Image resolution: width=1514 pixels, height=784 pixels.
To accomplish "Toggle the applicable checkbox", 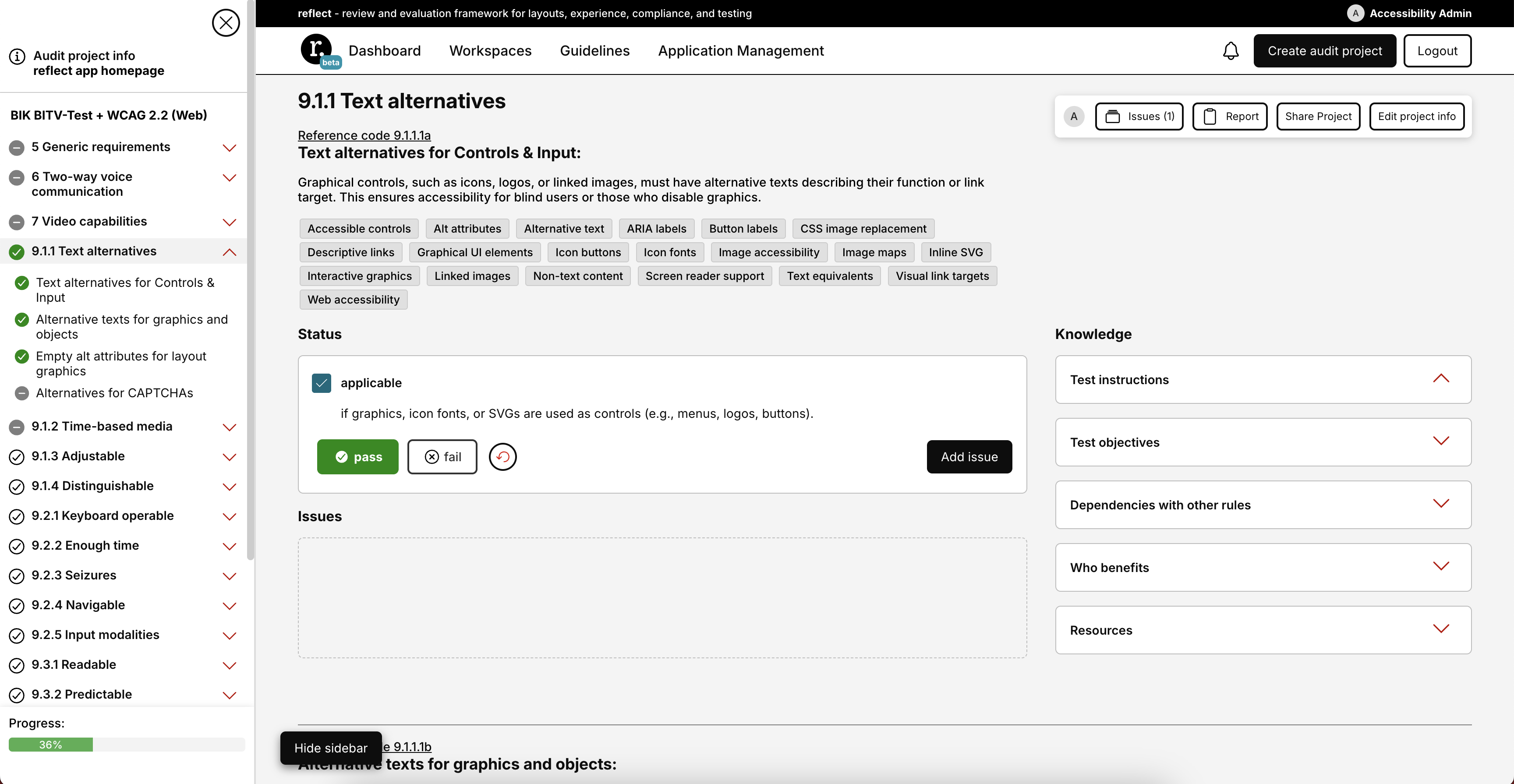I will click(x=321, y=383).
